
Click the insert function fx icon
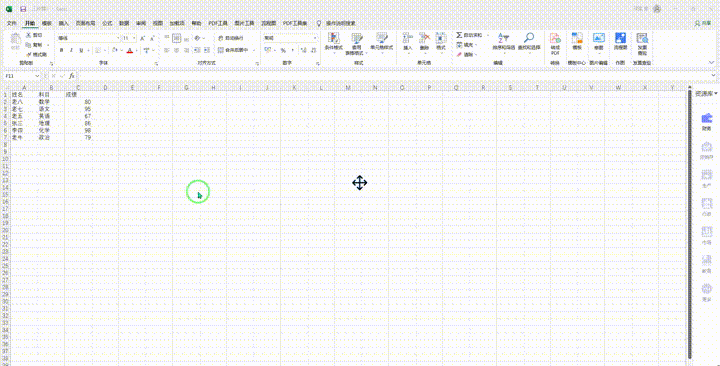click(x=71, y=76)
